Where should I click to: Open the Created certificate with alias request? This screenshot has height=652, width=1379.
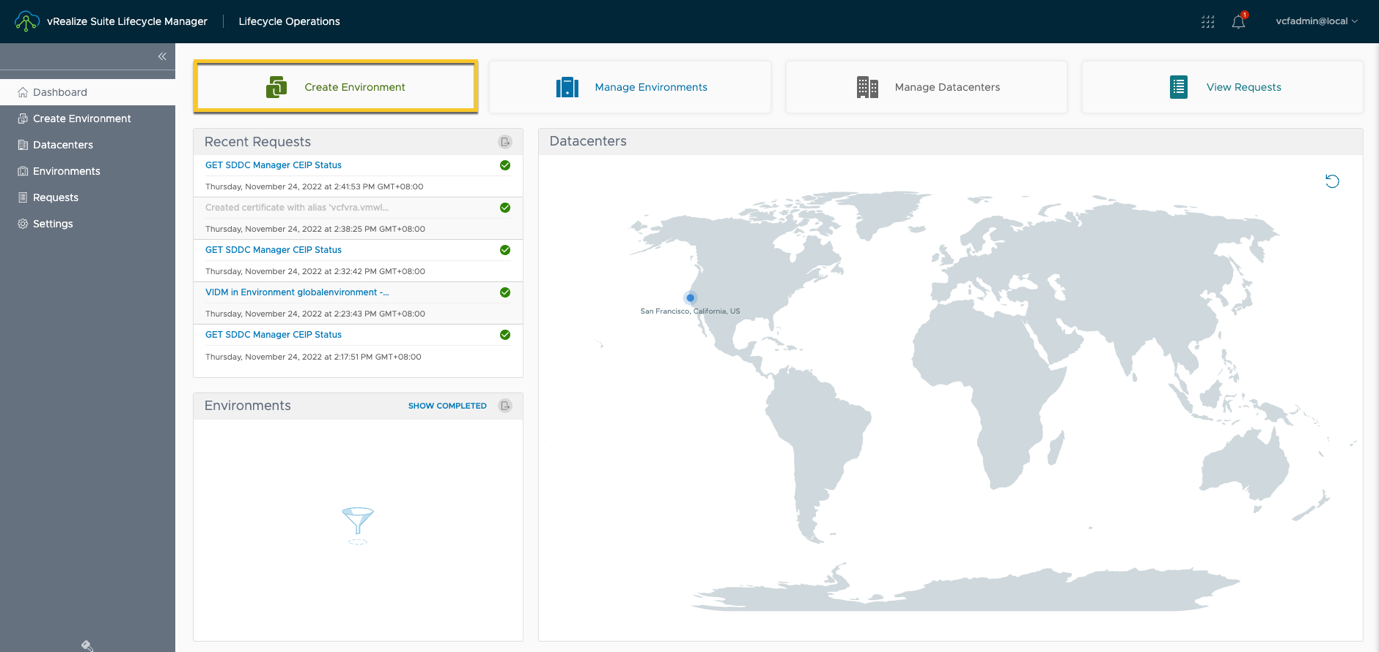(297, 208)
